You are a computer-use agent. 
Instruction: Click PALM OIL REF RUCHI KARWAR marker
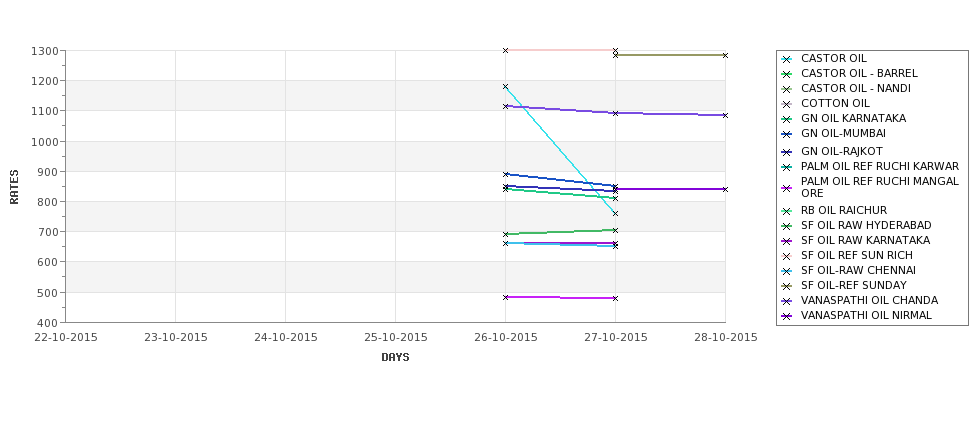pyautogui.click(x=787, y=167)
